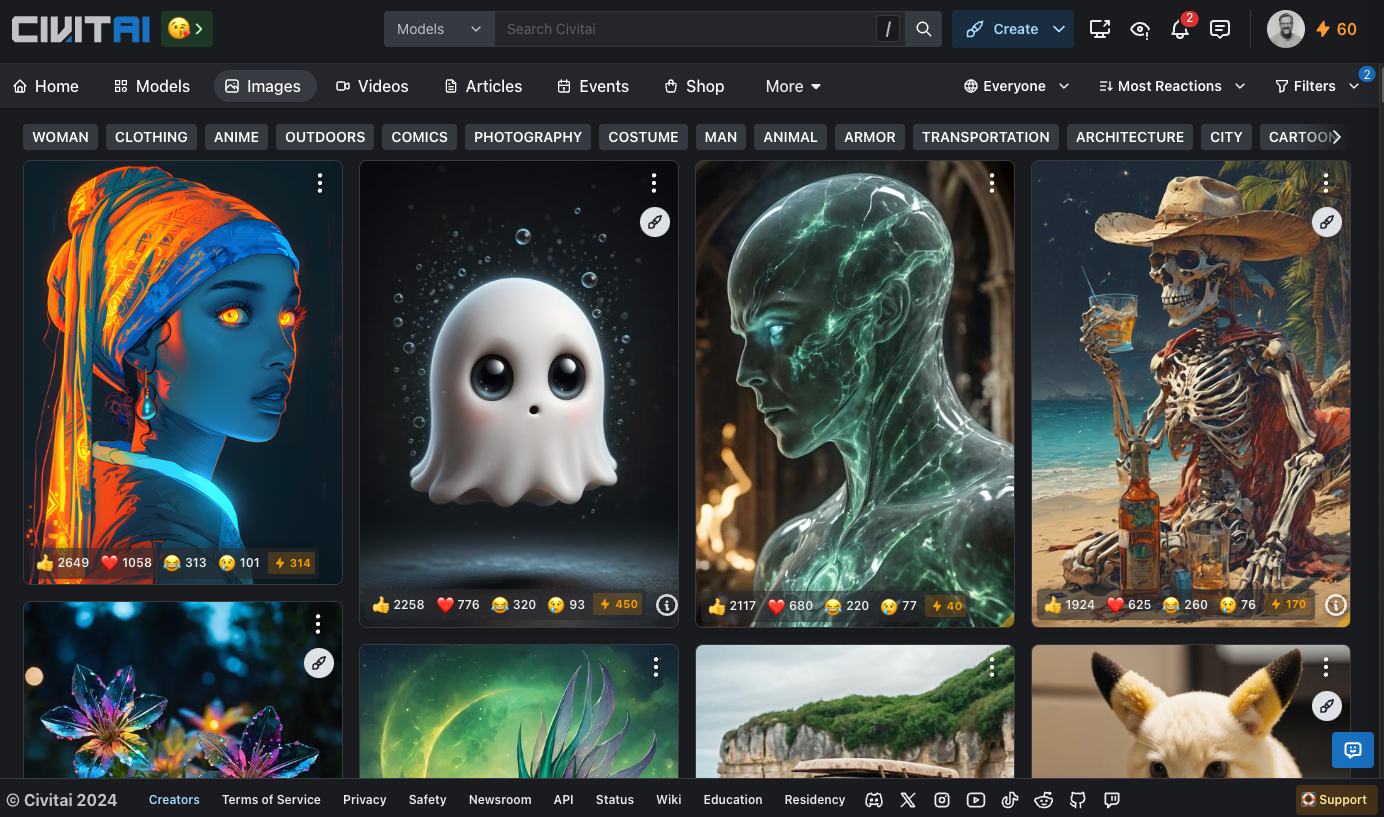
Task: Open the Instagram footer link
Action: 942,800
